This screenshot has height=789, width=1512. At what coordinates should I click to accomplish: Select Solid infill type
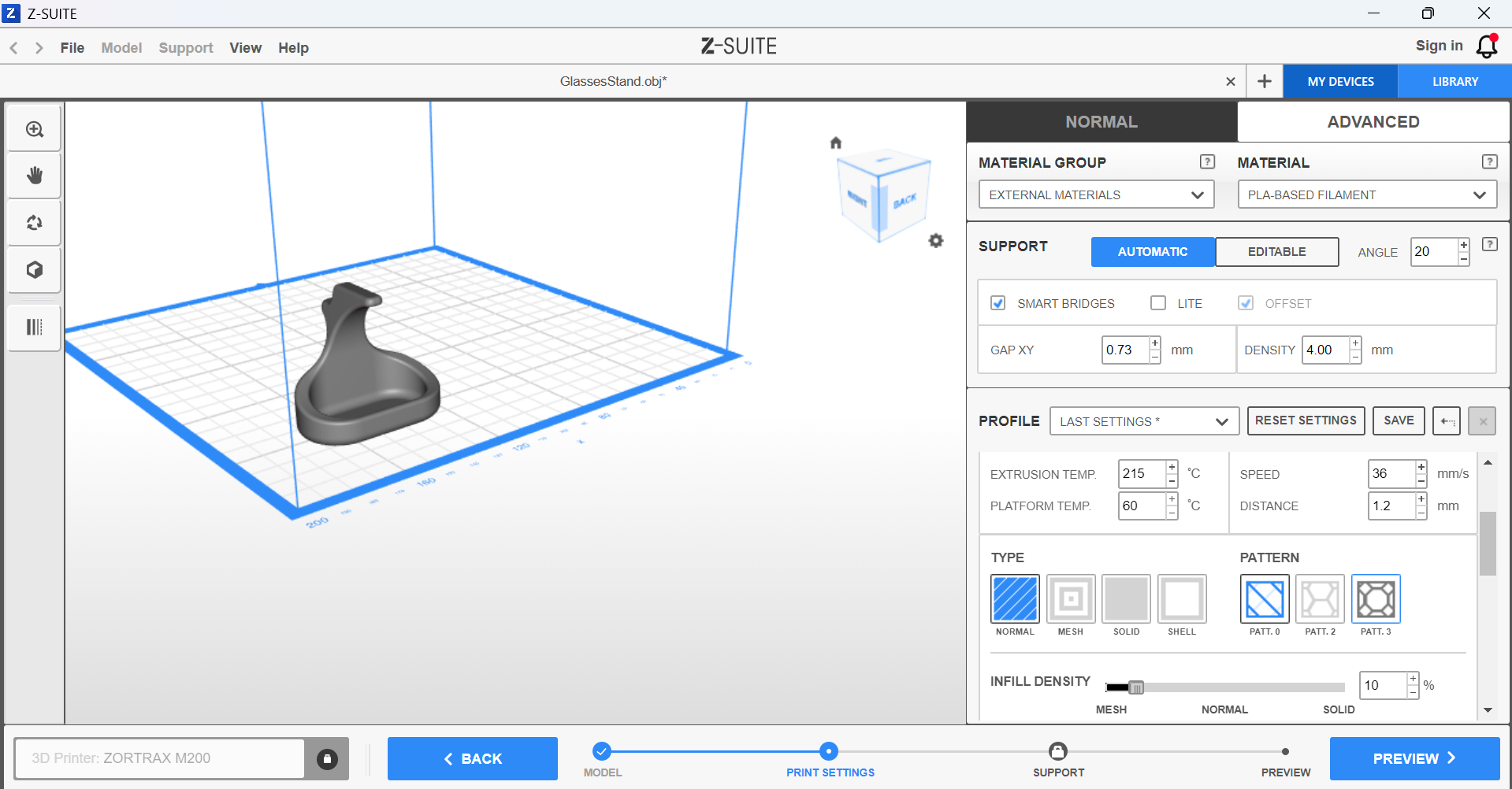click(1127, 599)
